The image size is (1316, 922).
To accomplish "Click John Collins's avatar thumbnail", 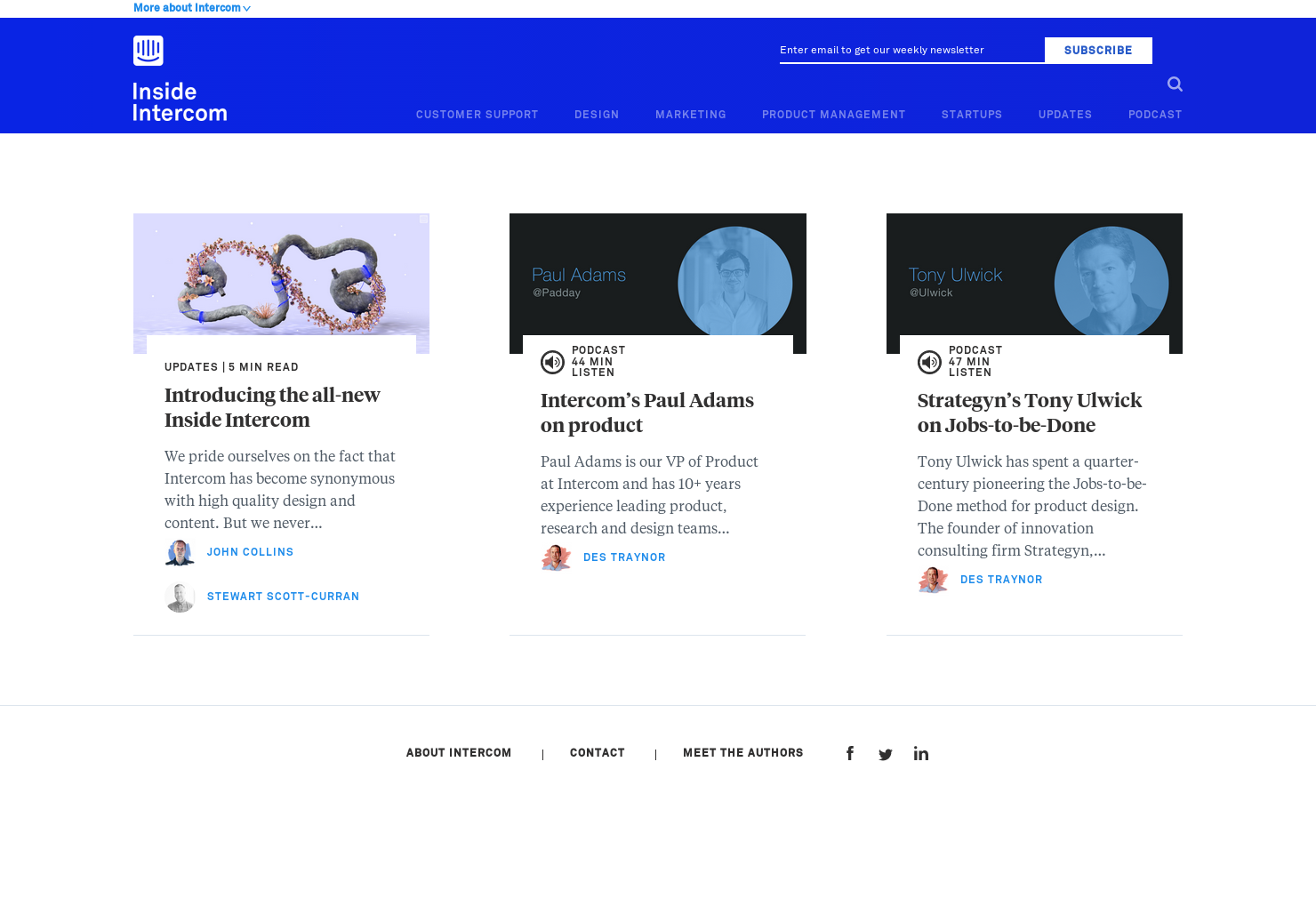I will pyautogui.click(x=180, y=552).
